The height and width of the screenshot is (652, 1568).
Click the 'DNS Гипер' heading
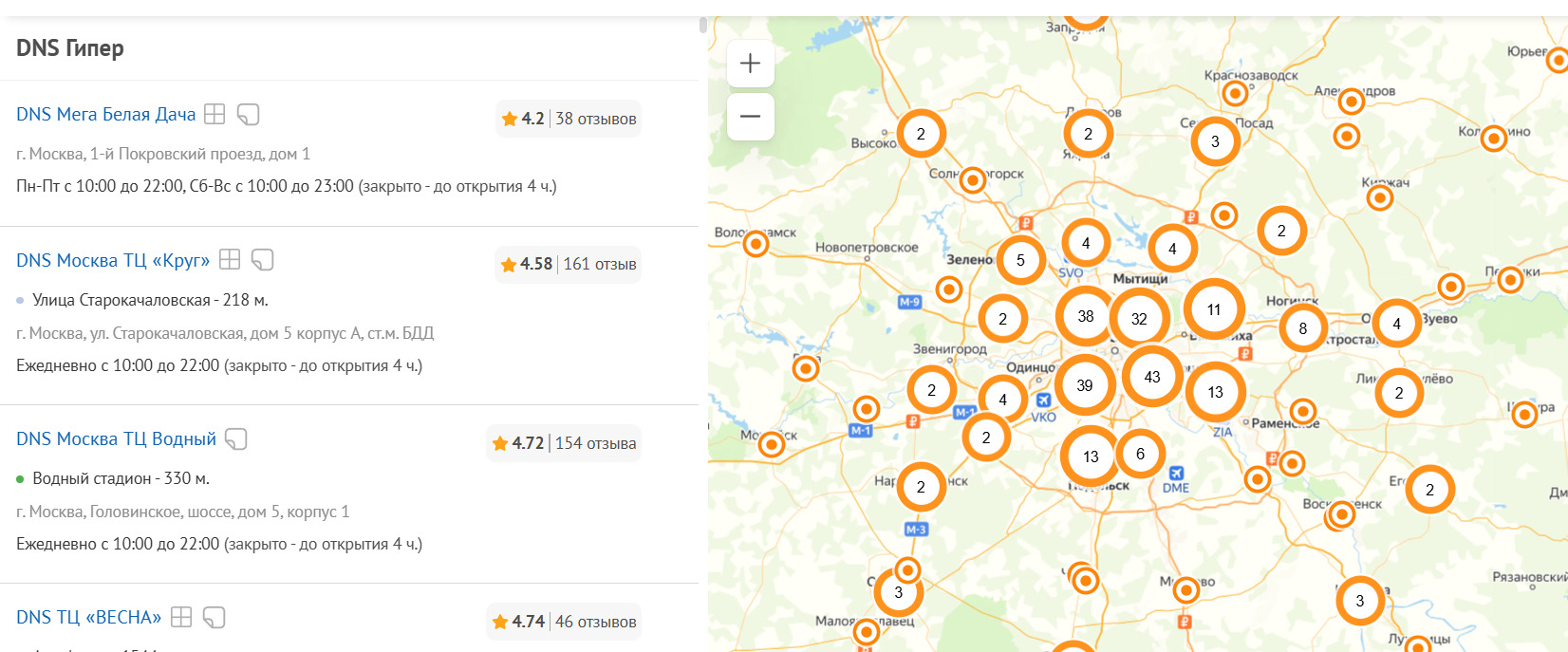click(70, 47)
